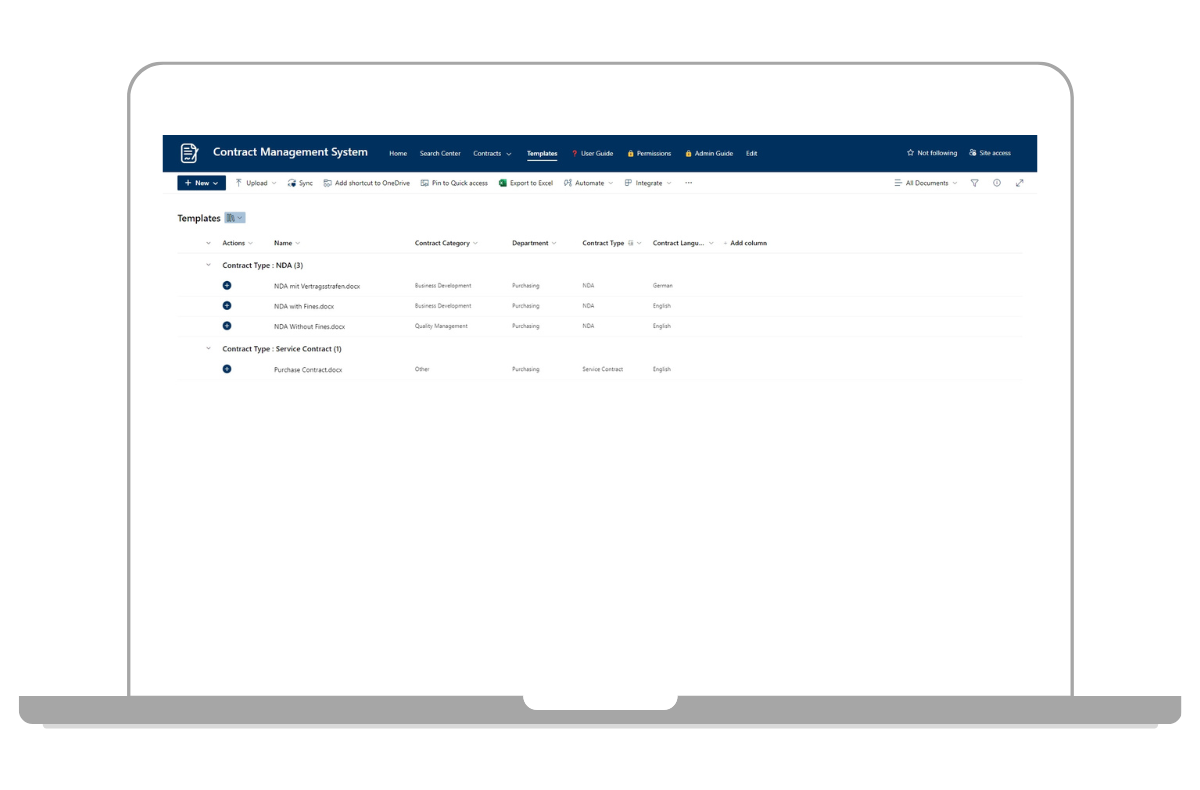Click the Edit navigation link
This screenshot has width=1200, height=790.
751,154
